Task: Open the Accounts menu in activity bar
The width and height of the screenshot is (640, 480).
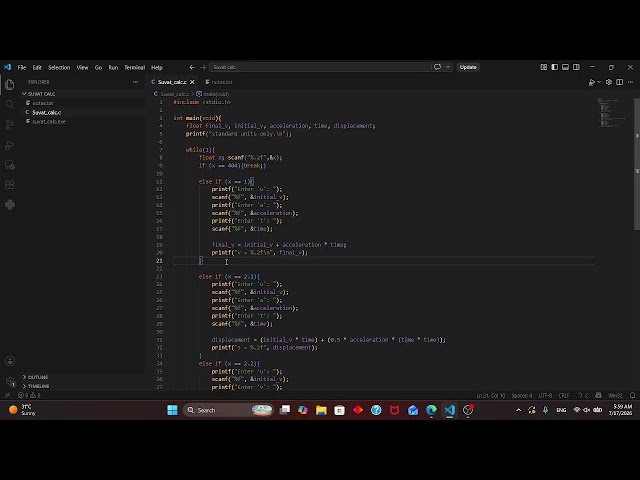Action: click(10, 361)
